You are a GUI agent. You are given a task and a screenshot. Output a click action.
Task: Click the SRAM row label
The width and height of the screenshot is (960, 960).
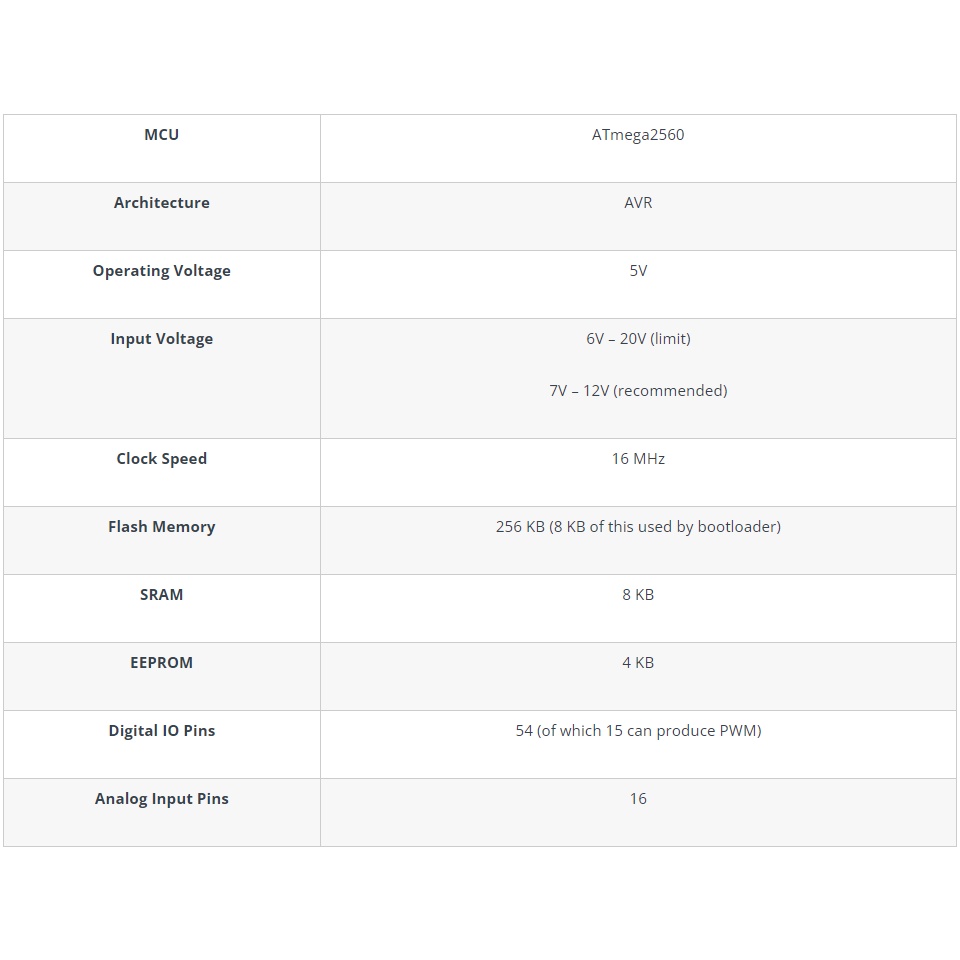click(161, 595)
